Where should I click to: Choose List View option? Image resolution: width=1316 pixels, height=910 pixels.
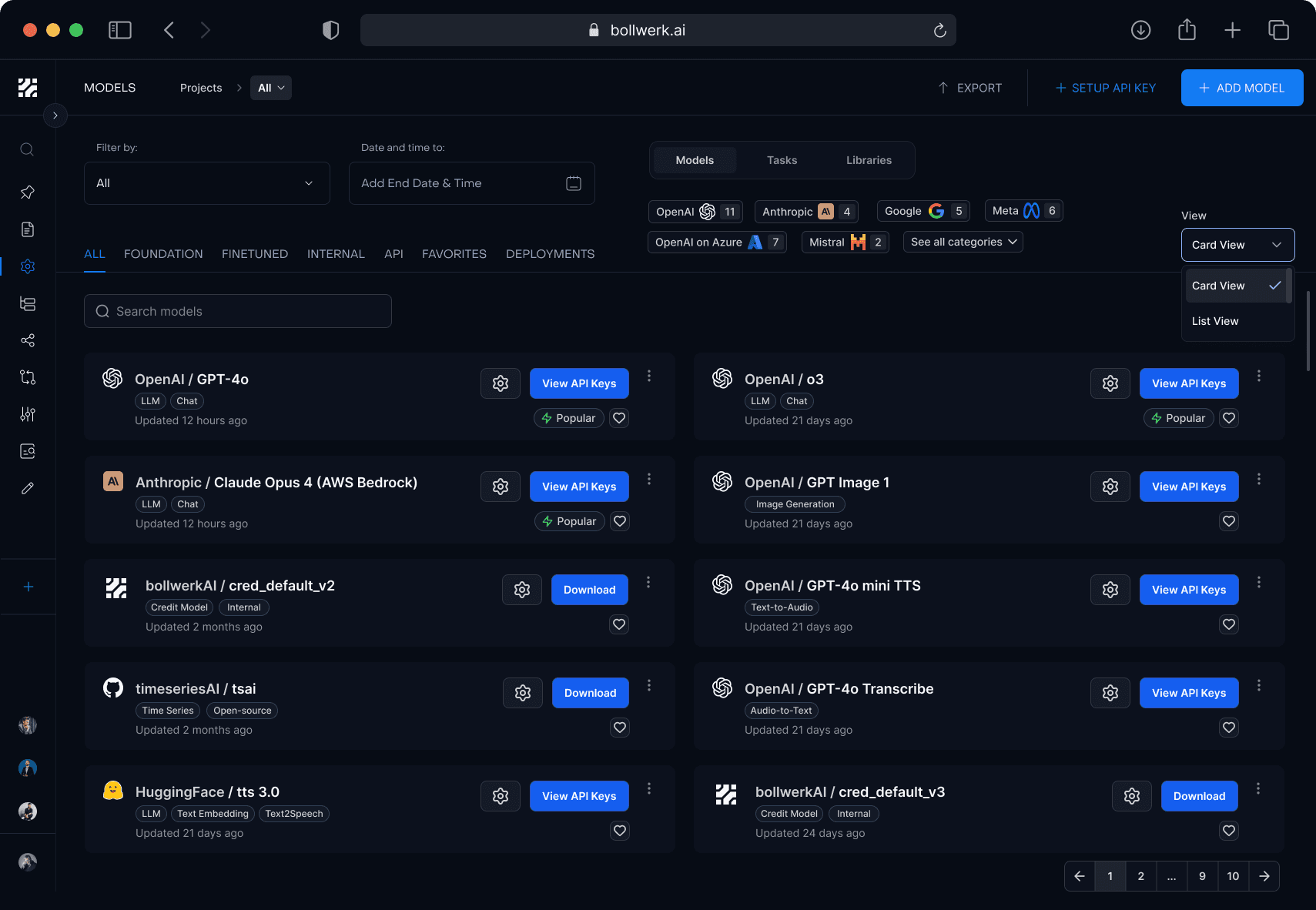pyautogui.click(x=1237, y=321)
